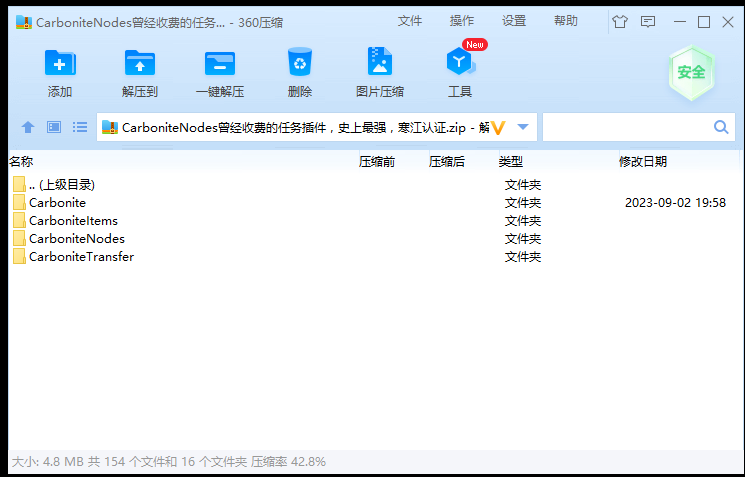This screenshot has height=477, width=745.
Task: Click the green 安全 security shield badge
Action: (x=691, y=72)
